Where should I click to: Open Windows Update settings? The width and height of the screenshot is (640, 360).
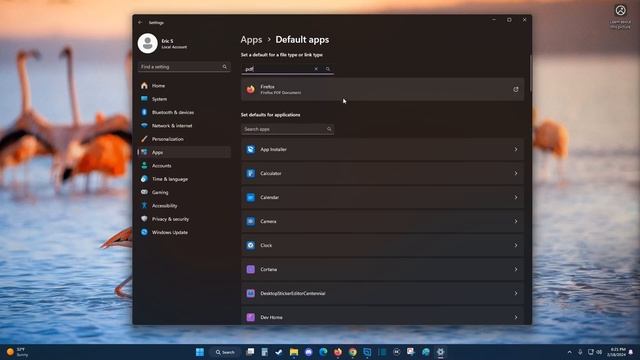coord(184,232)
